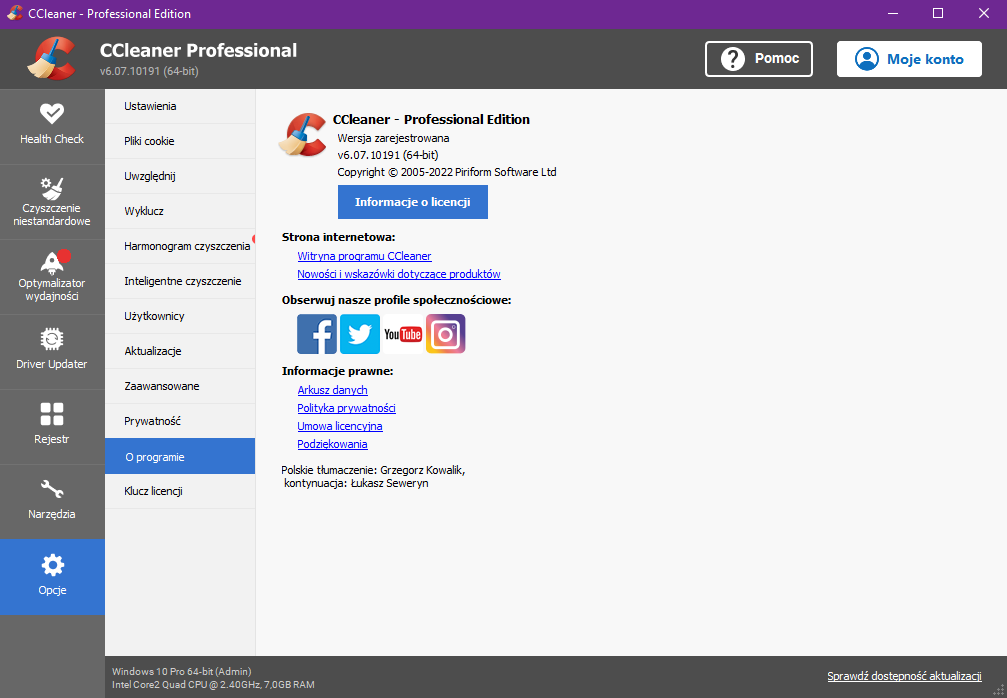The width and height of the screenshot is (1007, 698).
Task: Click the Pomoc help button
Action: tap(758, 59)
